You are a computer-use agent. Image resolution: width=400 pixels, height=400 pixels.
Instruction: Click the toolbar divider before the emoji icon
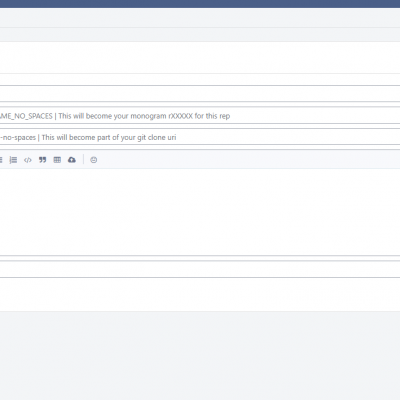(83, 160)
